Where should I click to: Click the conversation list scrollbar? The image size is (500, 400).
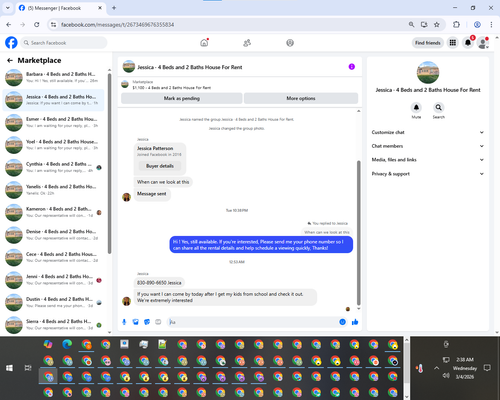tap(109, 163)
